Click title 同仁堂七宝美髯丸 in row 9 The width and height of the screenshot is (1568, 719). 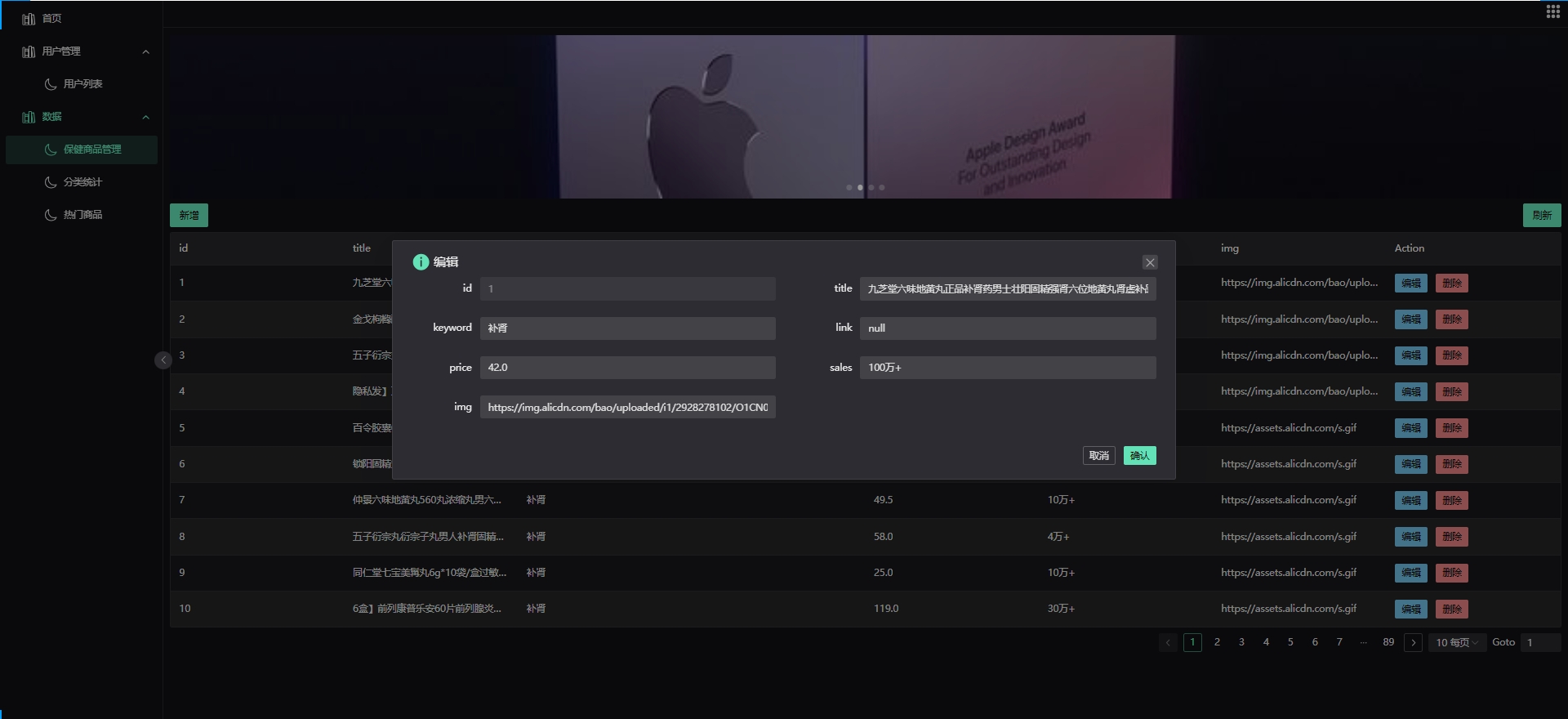pyautogui.click(x=430, y=573)
